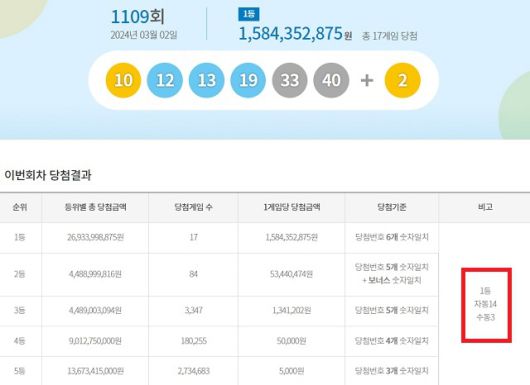This screenshot has width=530, height=385.
Task: Select winning game count 84
Action: click(193, 274)
